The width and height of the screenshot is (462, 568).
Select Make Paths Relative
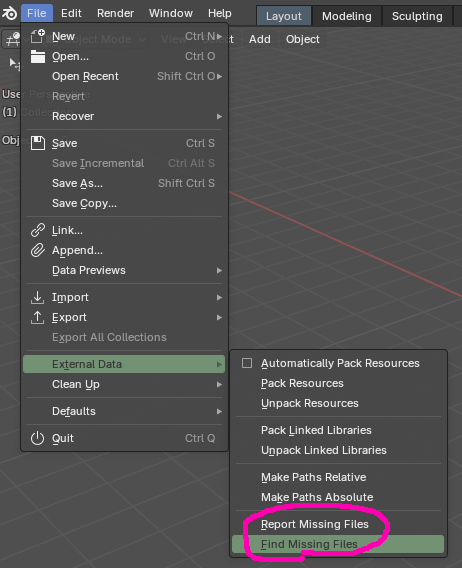pyautogui.click(x=338, y=477)
